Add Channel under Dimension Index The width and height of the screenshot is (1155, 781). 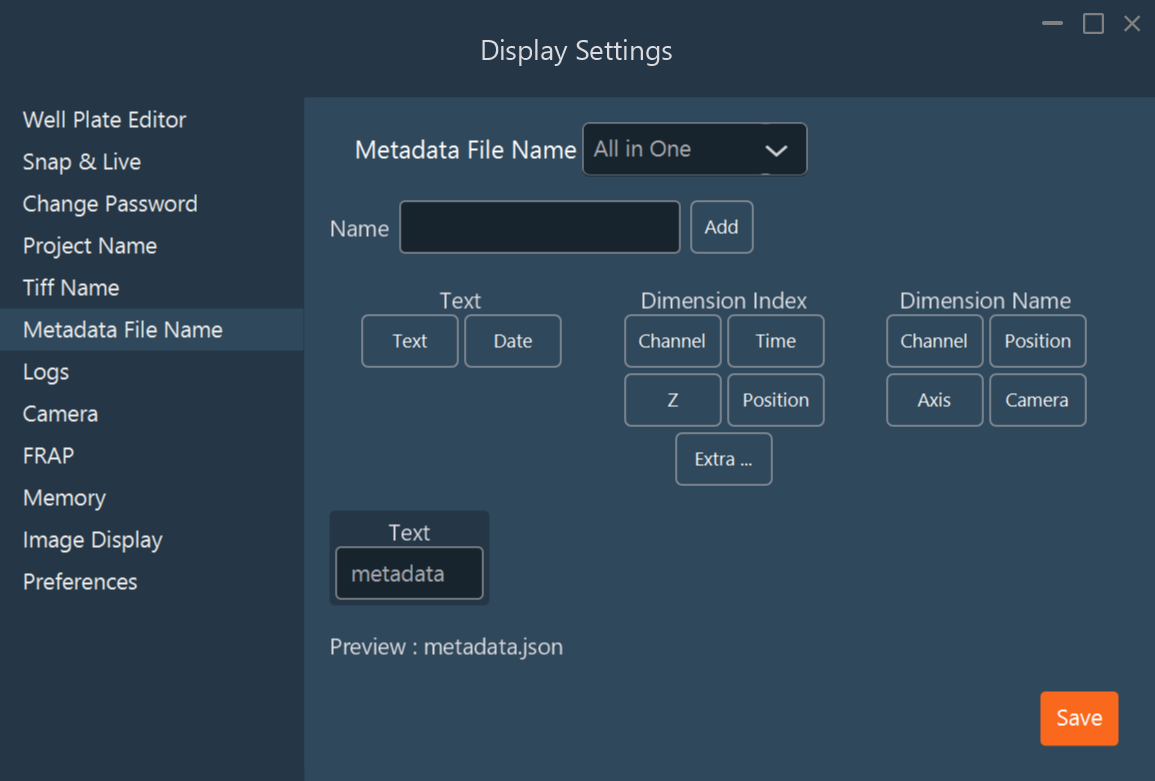(x=672, y=341)
